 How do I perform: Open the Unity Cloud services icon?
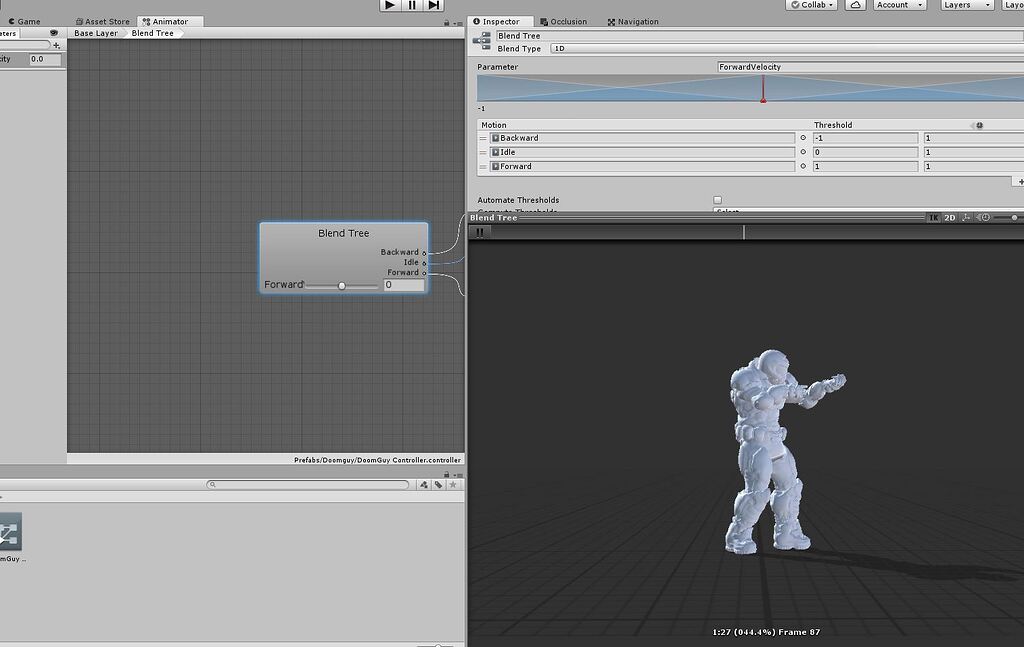click(x=855, y=4)
